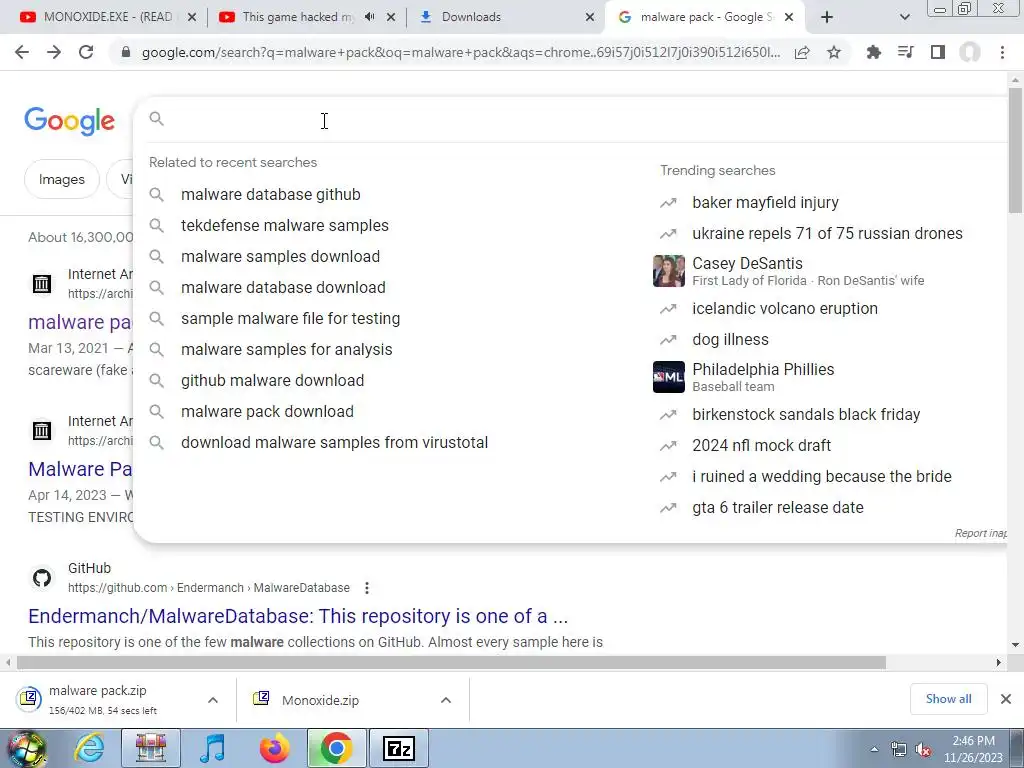Show hidden tray icons arrow
Viewport: 1024px width, 768px height.
pos(874,749)
